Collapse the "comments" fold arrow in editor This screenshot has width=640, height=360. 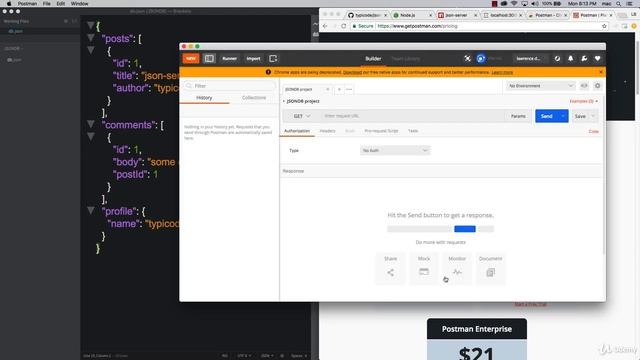91,124
